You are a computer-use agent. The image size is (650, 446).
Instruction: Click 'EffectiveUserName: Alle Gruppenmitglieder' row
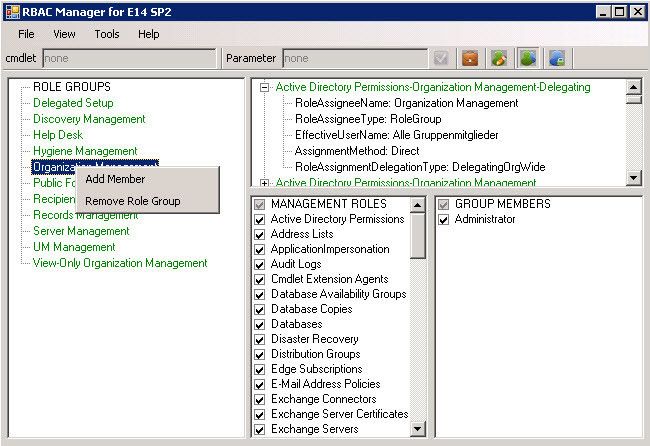point(397,135)
